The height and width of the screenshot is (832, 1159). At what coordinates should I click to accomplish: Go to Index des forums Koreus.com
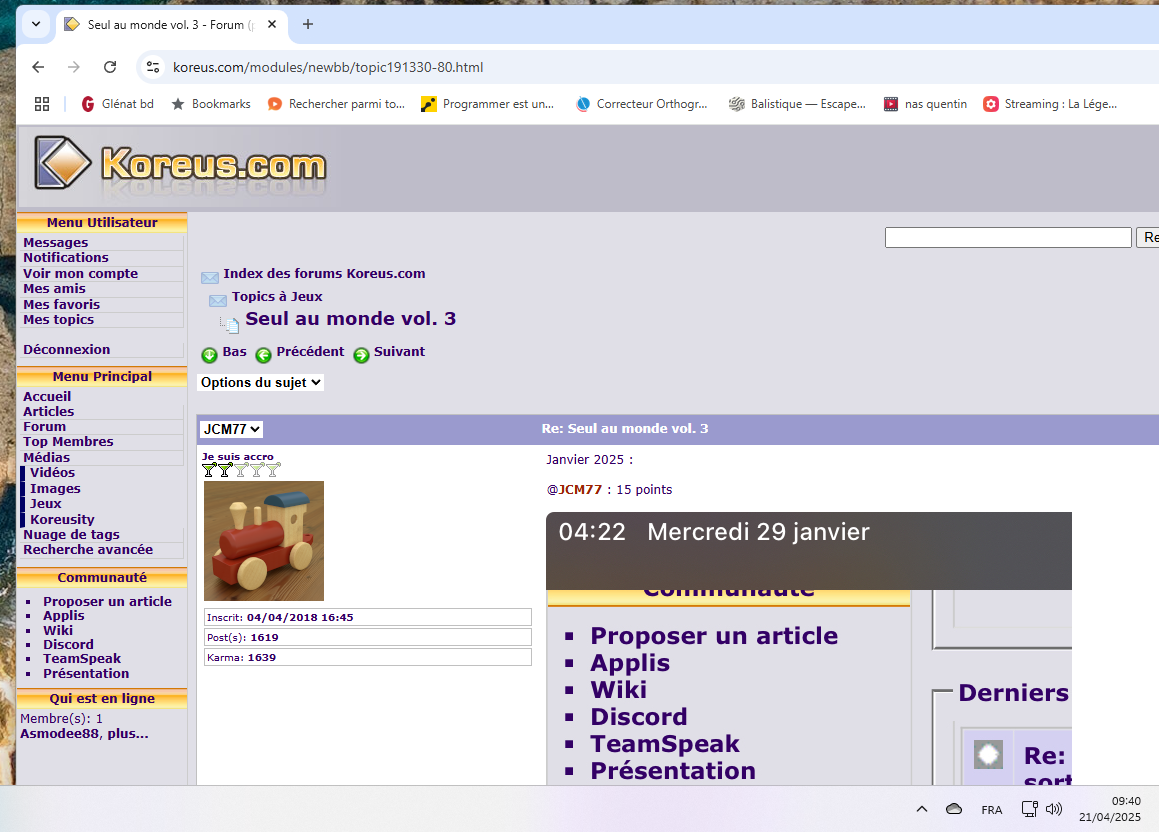click(324, 273)
